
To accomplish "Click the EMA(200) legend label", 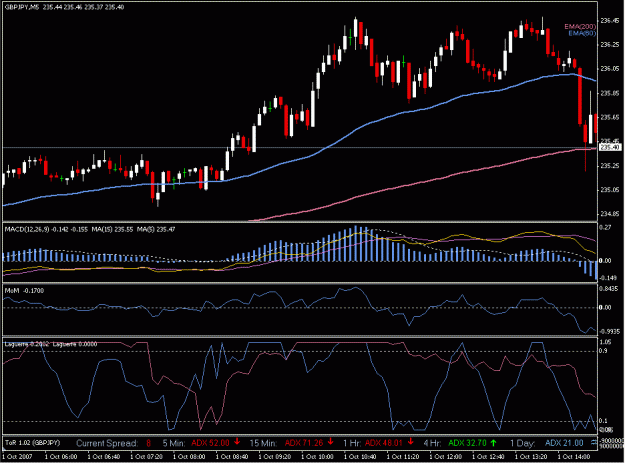I will click(x=580, y=27).
